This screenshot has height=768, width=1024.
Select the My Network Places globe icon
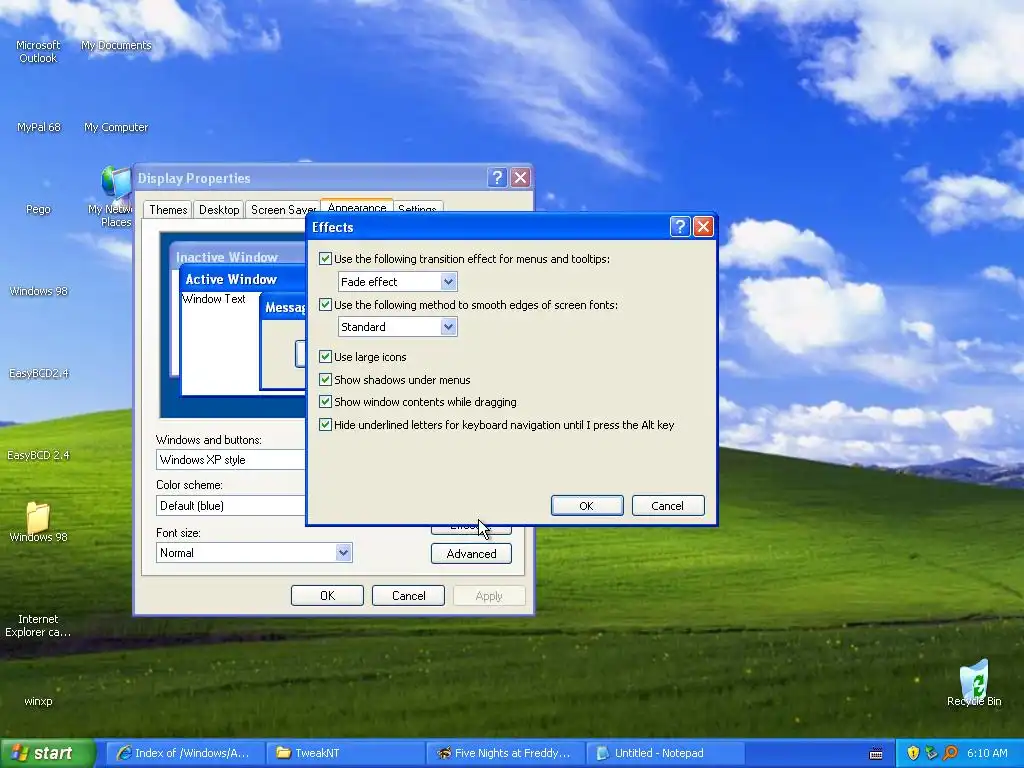[x=115, y=182]
